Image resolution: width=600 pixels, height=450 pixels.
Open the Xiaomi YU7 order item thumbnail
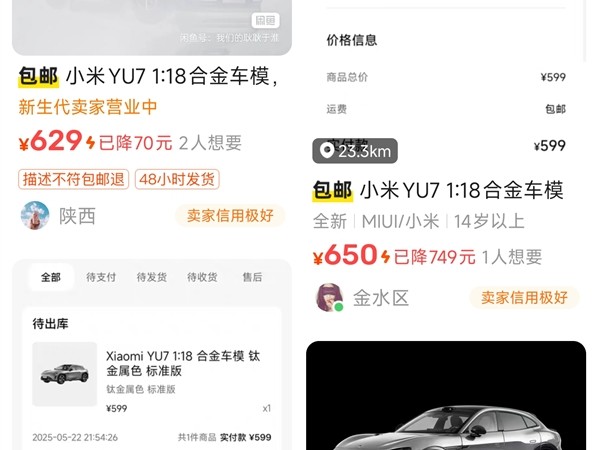pyautogui.click(x=64, y=374)
